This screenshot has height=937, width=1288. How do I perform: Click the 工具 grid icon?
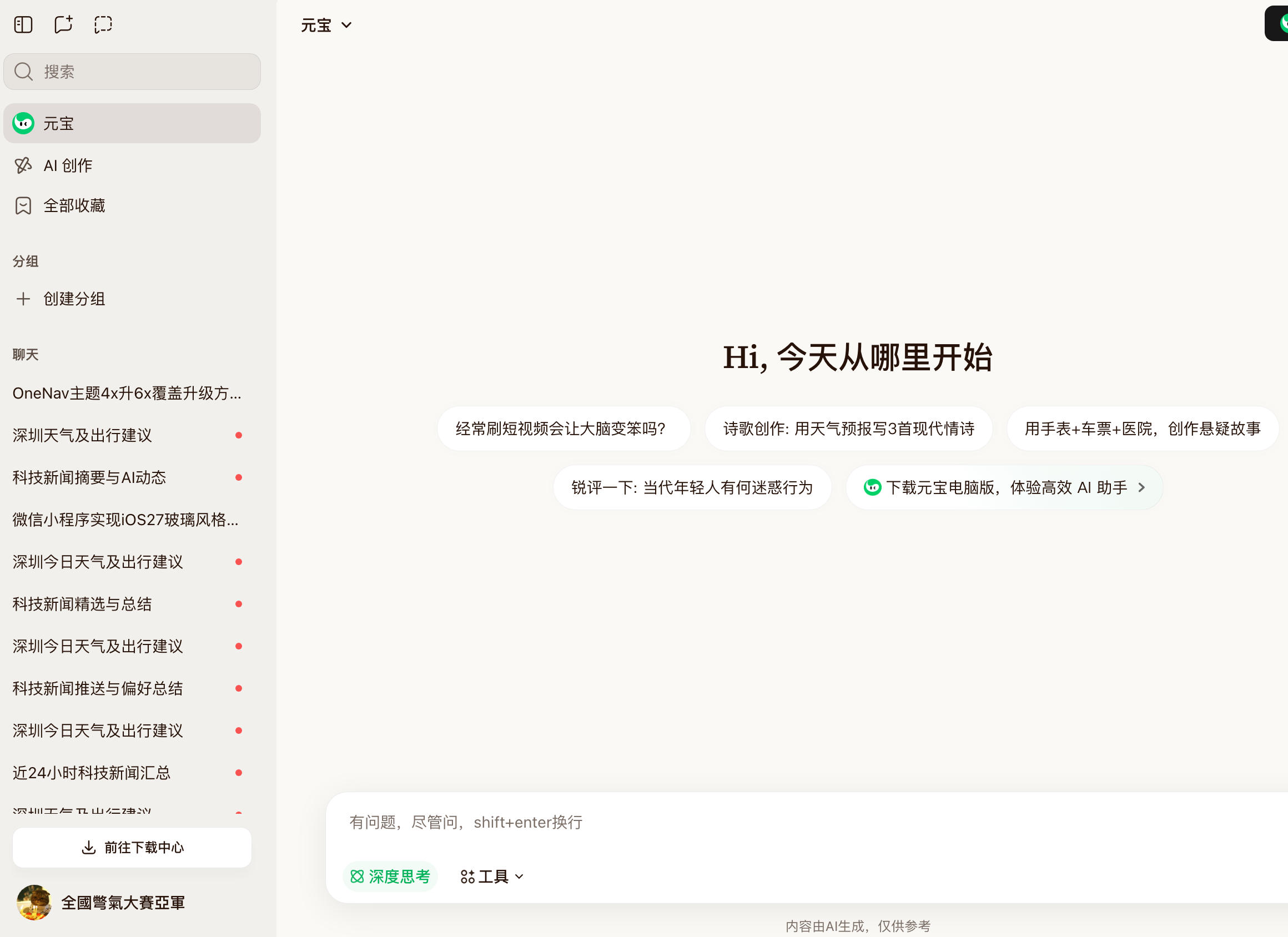467,877
